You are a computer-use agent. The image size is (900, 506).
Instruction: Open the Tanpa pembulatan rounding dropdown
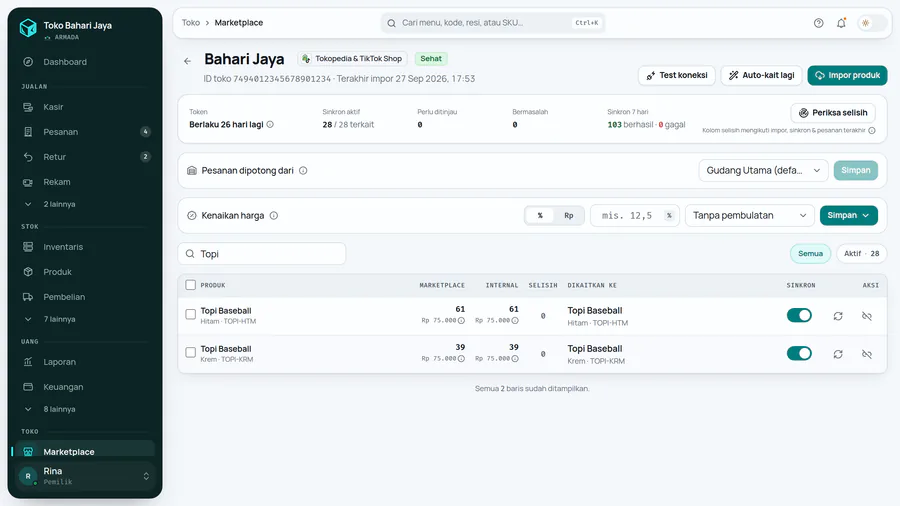[749, 216]
